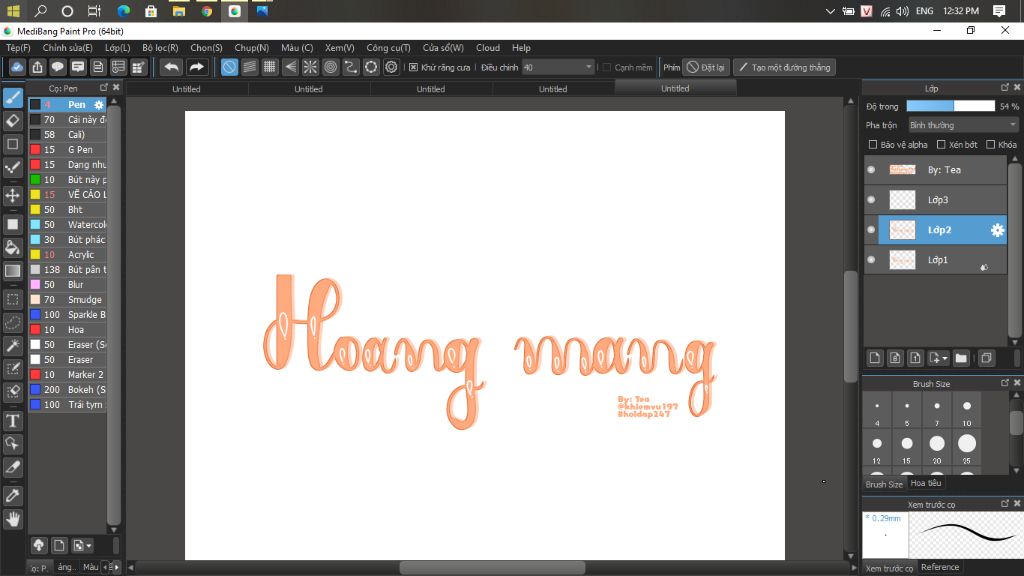
Task: Select the Smudge brush
Action: 68,300
